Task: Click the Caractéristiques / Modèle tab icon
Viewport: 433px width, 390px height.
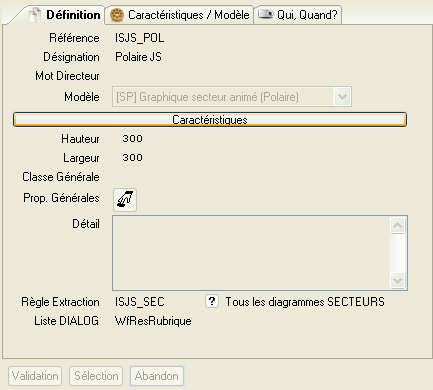Action: point(117,15)
